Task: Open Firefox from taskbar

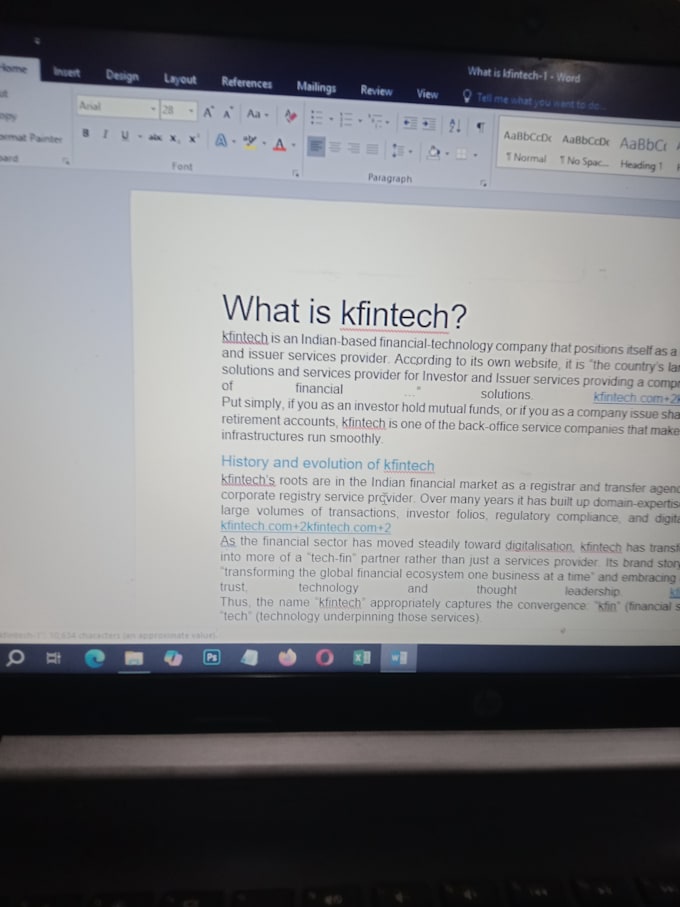Action: point(287,658)
